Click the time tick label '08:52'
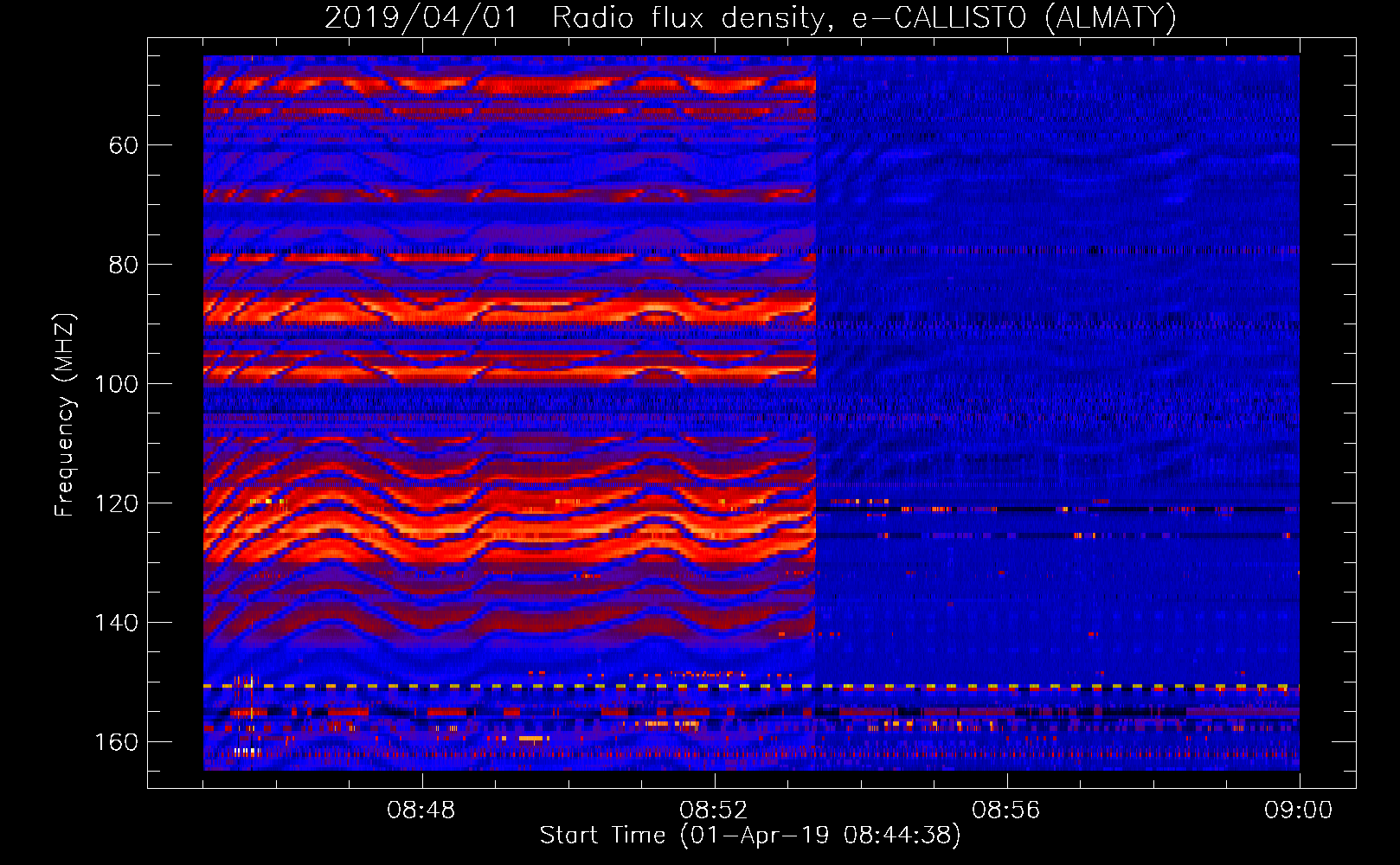Screen dimensions: 1400x865 pyautogui.click(x=714, y=811)
